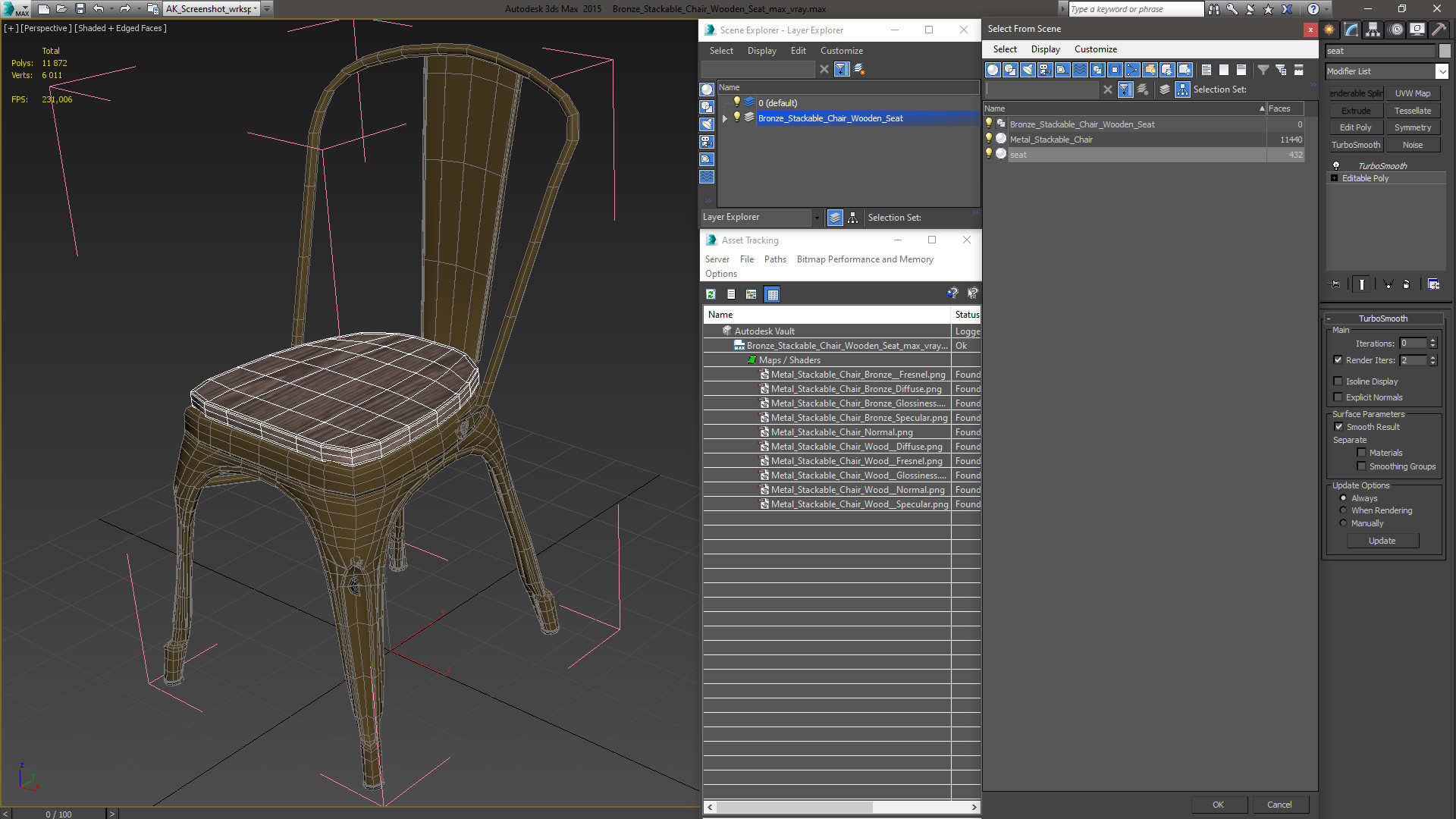The width and height of the screenshot is (1456, 819).
Task: Toggle TurboSmooth modifier bulb in stack
Action: (x=1336, y=165)
